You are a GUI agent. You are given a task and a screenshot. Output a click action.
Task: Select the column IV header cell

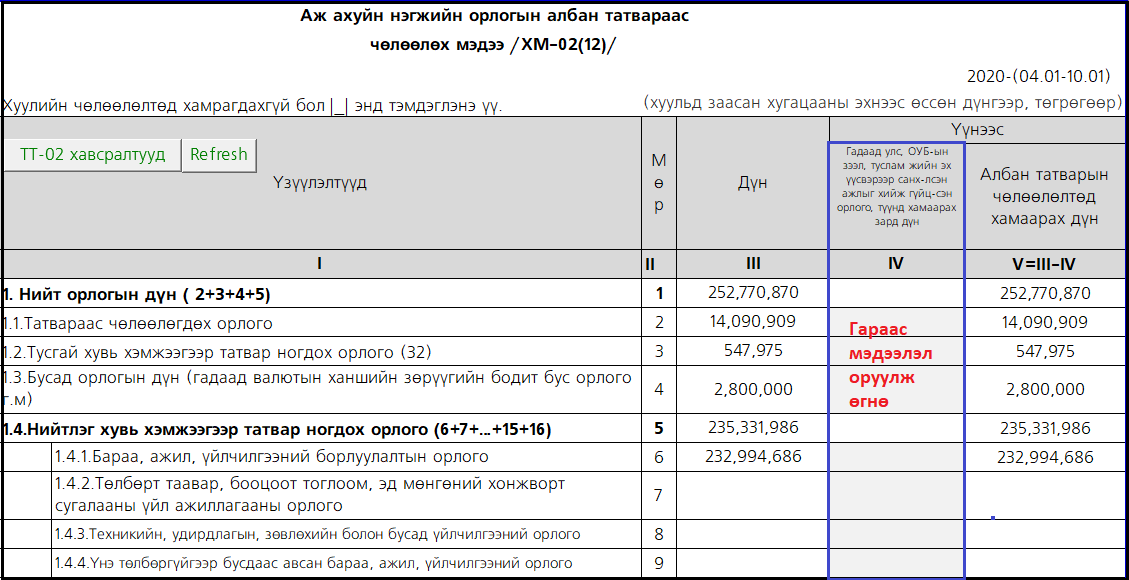pos(896,264)
